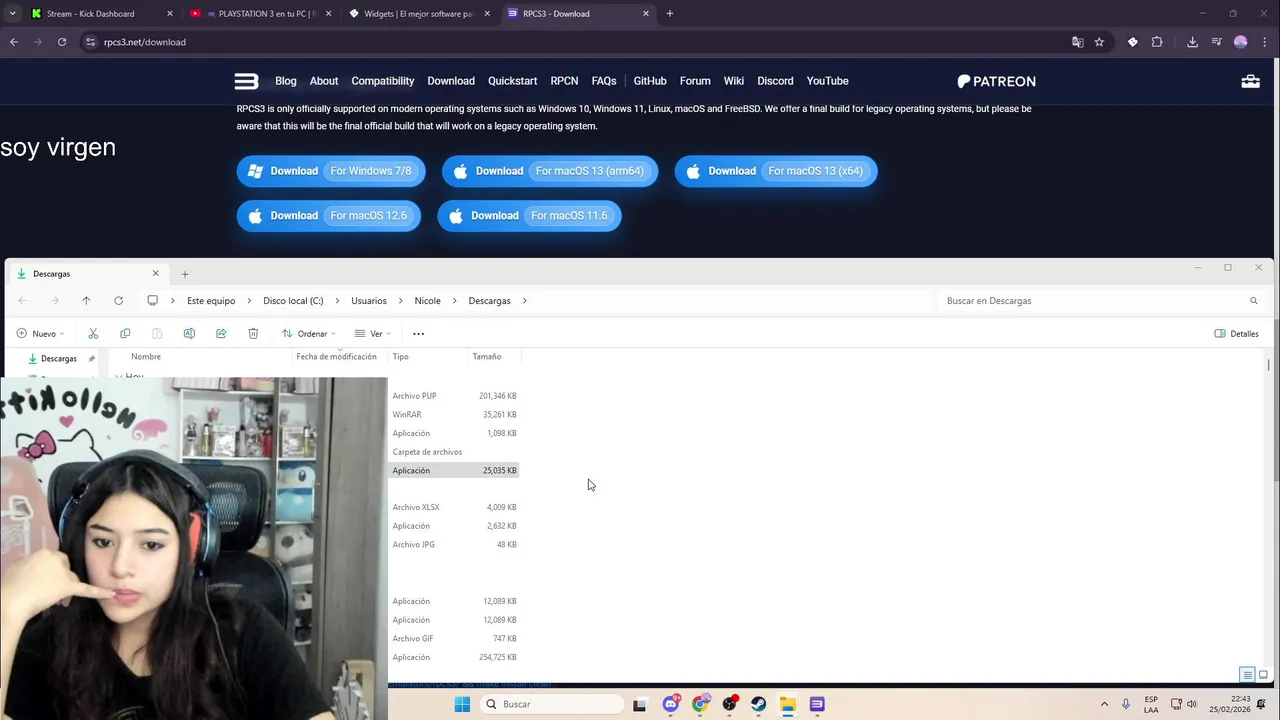Show hidden tray icons chevron
The image size is (1280, 720).
click(x=1104, y=704)
